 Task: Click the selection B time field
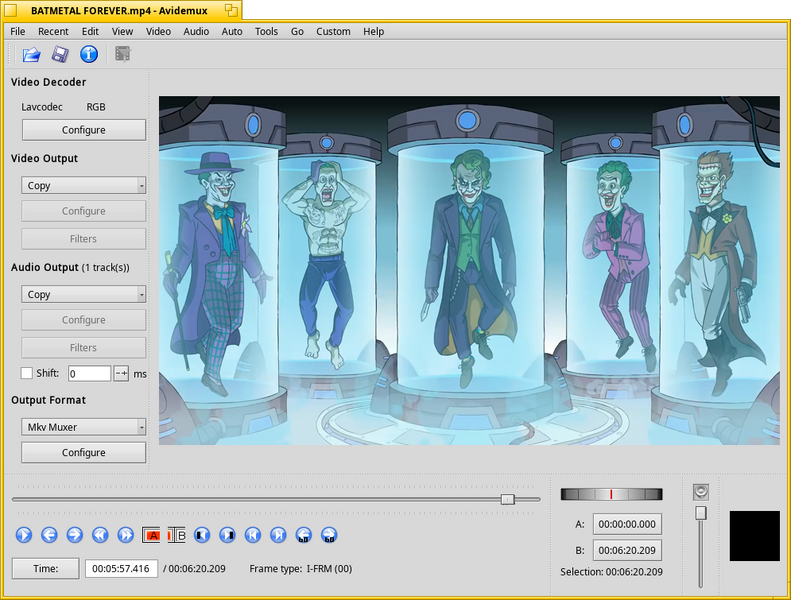click(627, 550)
